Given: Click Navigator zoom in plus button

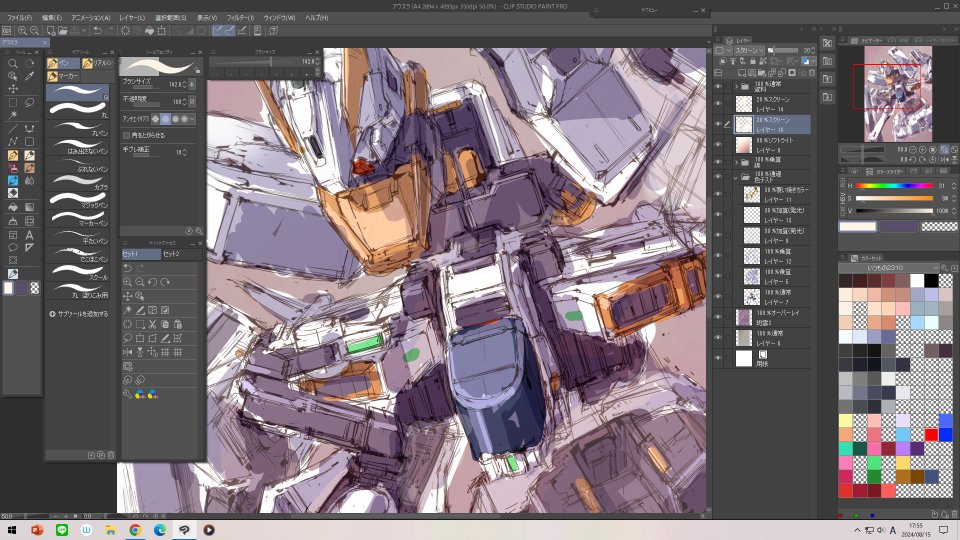Looking at the screenshot, I should [x=923, y=149].
